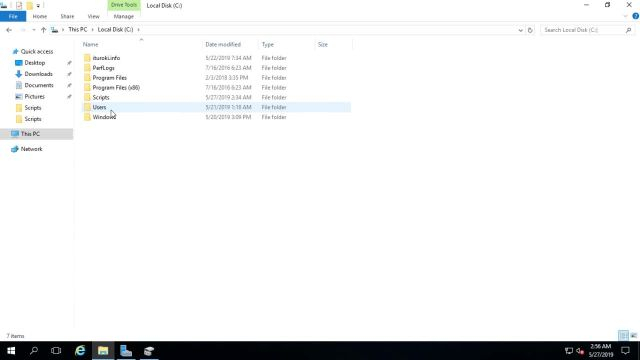Expand the ribbon with the chevron near Help
This screenshot has width=640, height=360.
626,16
